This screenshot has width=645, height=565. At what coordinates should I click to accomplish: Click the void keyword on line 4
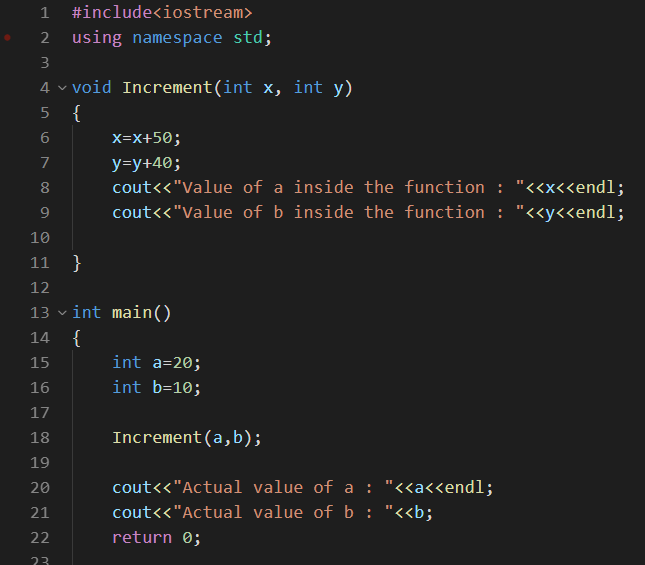pos(92,88)
